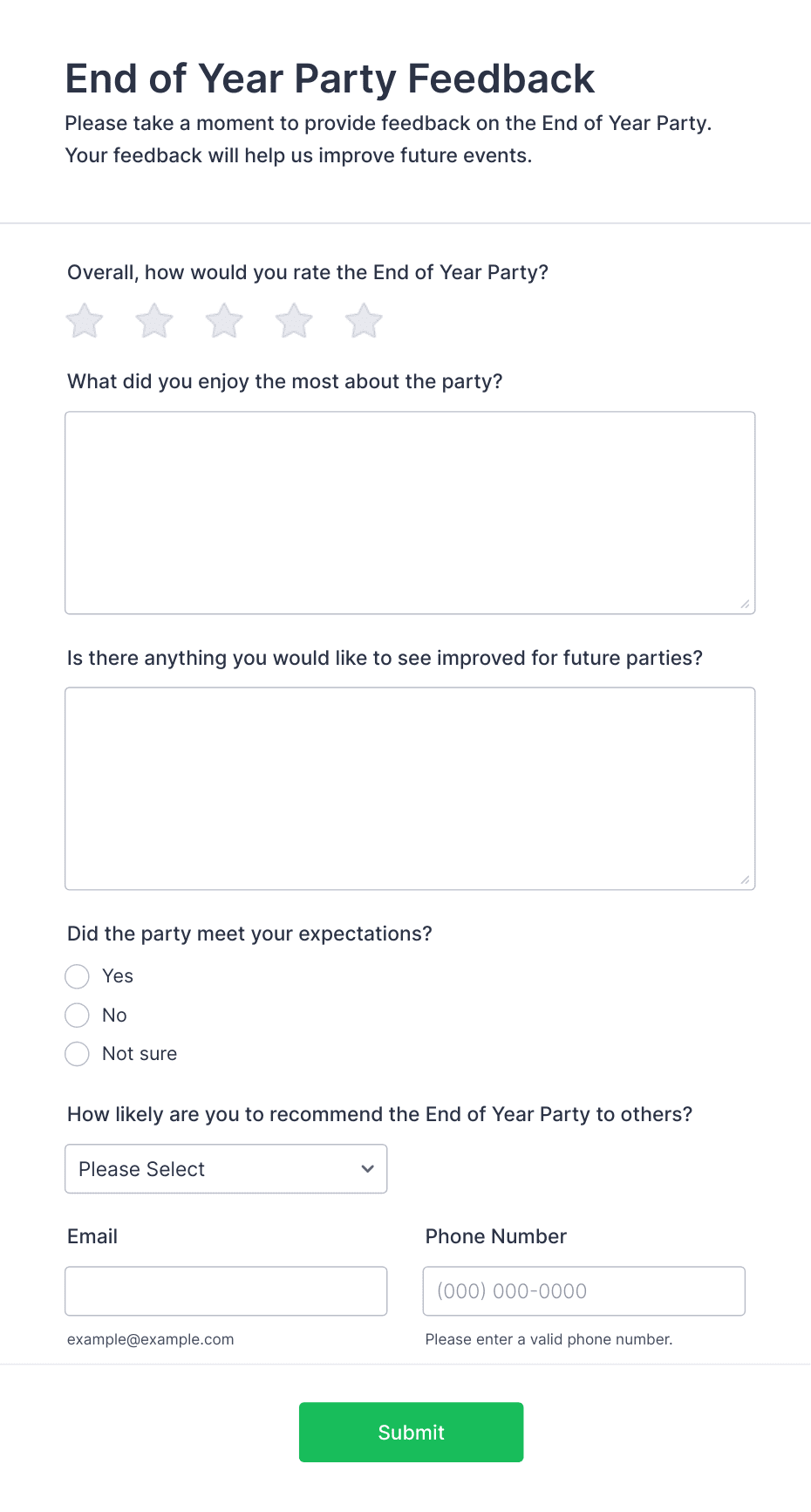Choose the No radio option

(78, 1016)
